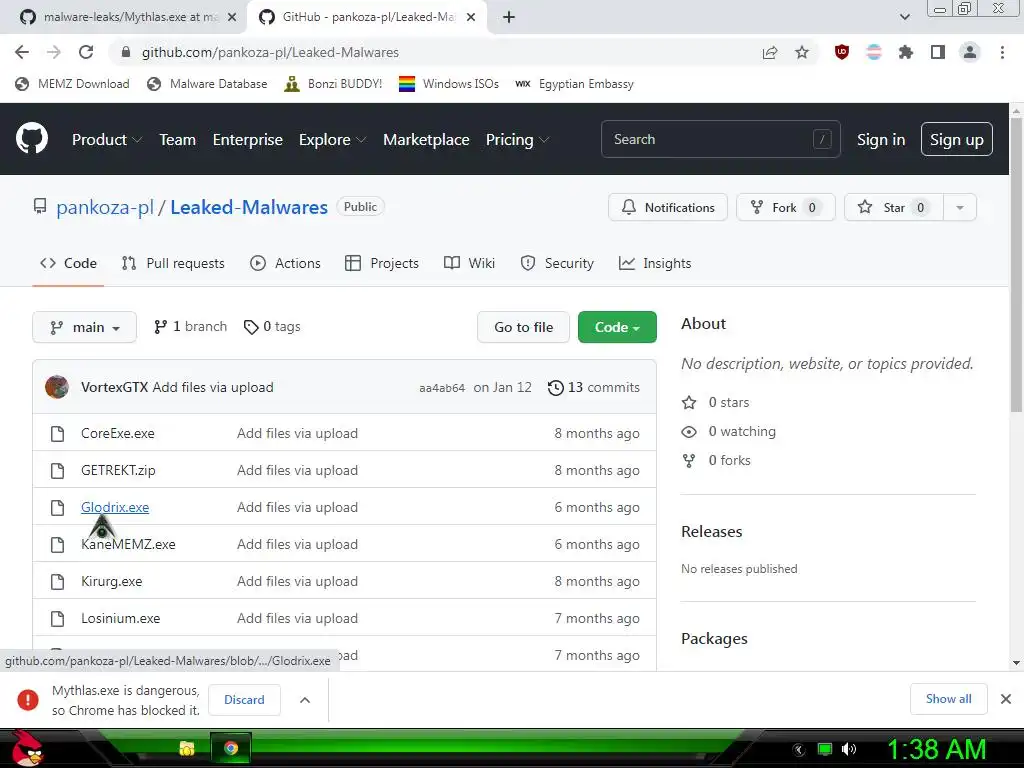This screenshot has width=1024, height=768.
Task: Go back with the browser back arrow
Action: (22, 52)
